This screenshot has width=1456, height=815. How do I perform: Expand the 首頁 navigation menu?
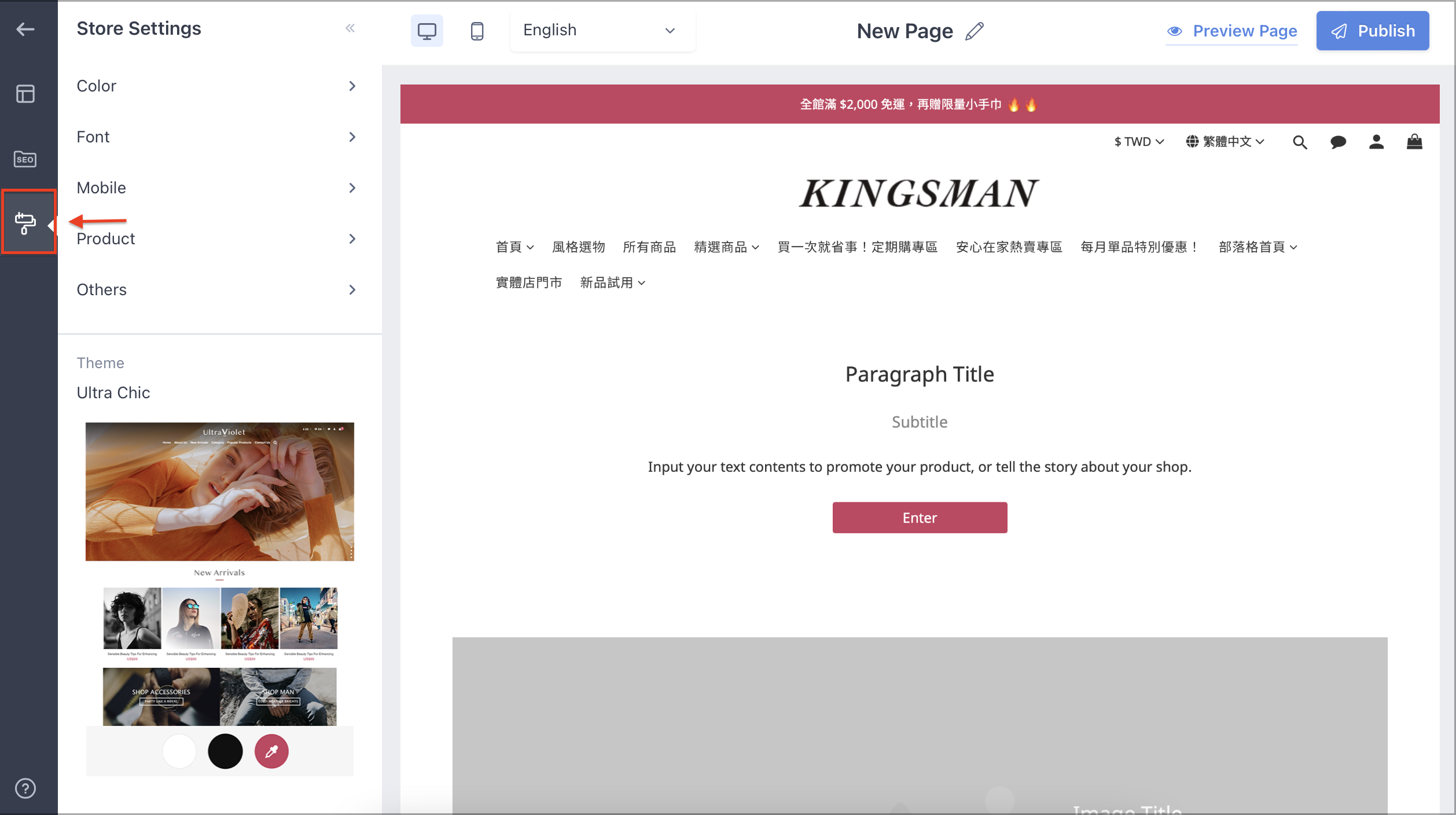click(x=514, y=247)
